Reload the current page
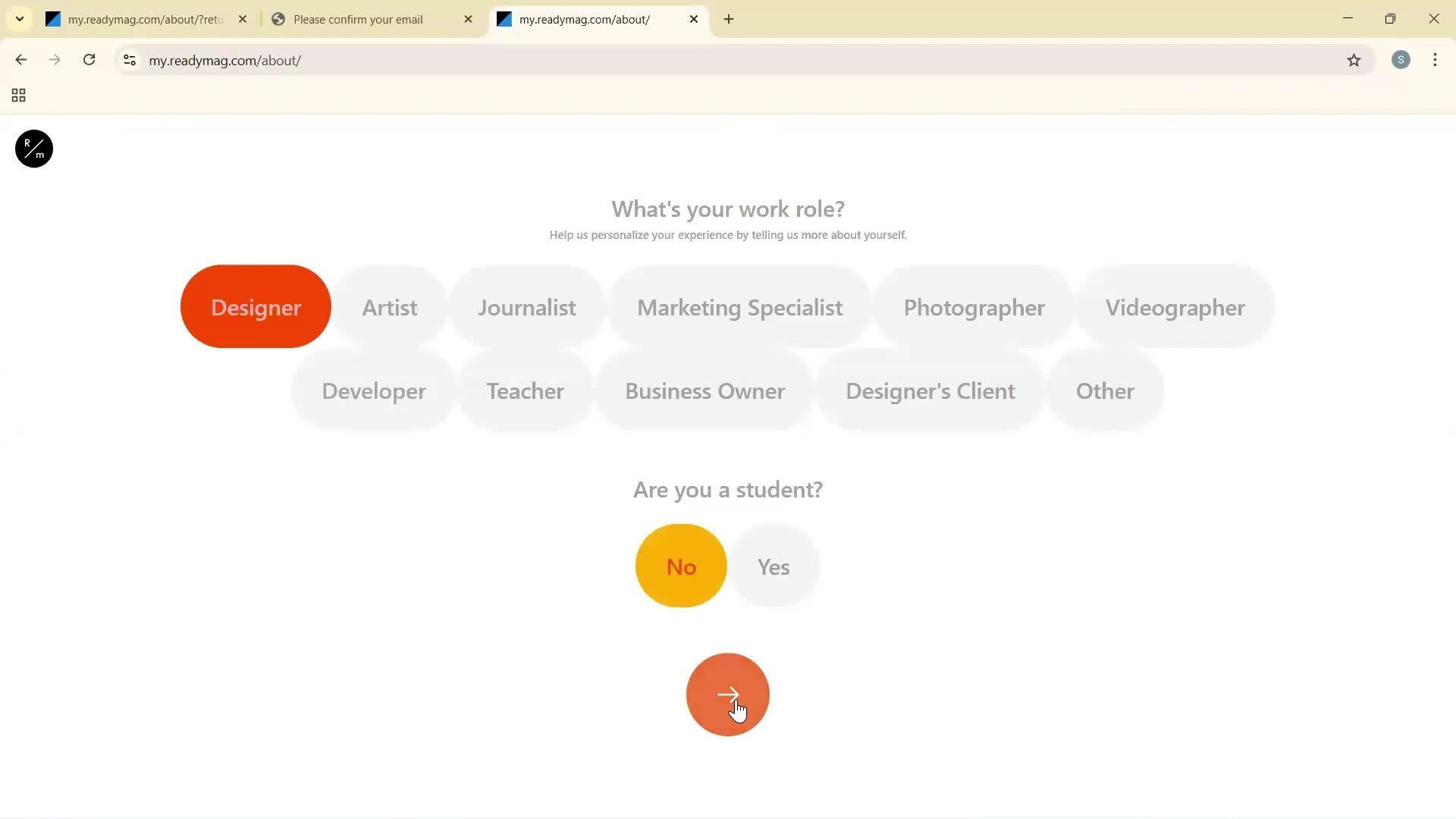The image size is (1456, 819). pos(89,60)
